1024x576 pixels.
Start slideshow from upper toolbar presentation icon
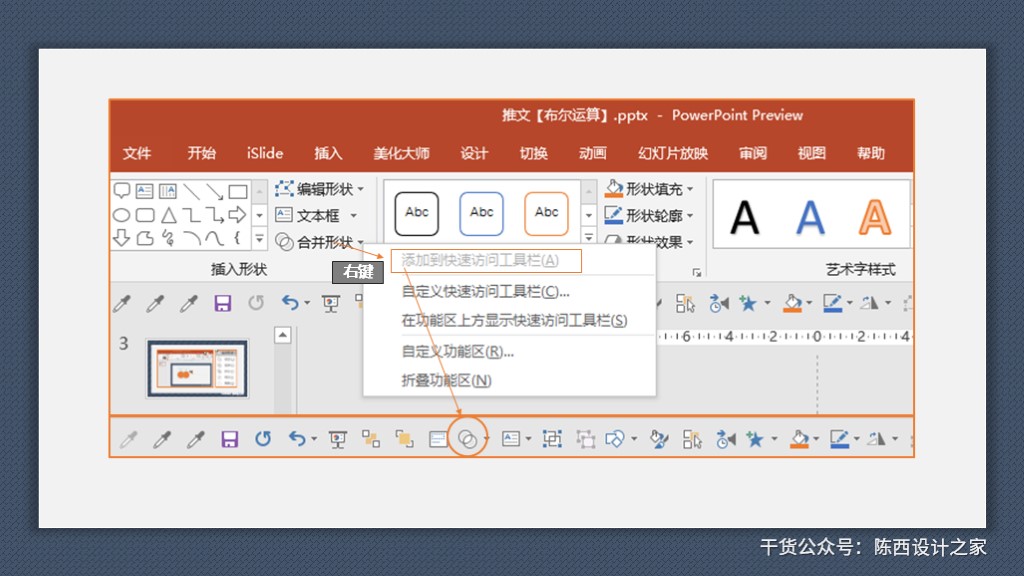330,303
